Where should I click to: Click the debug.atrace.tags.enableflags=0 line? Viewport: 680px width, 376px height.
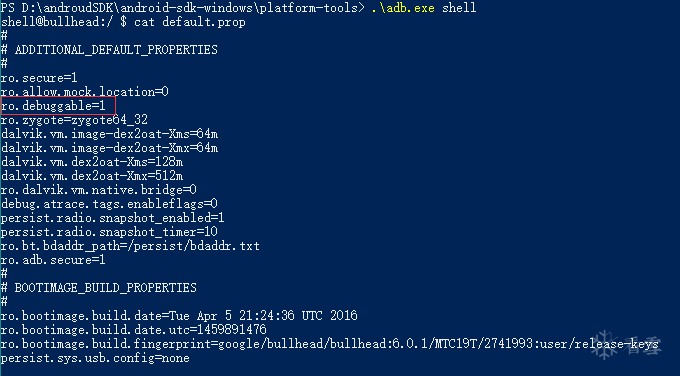tap(109, 204)
